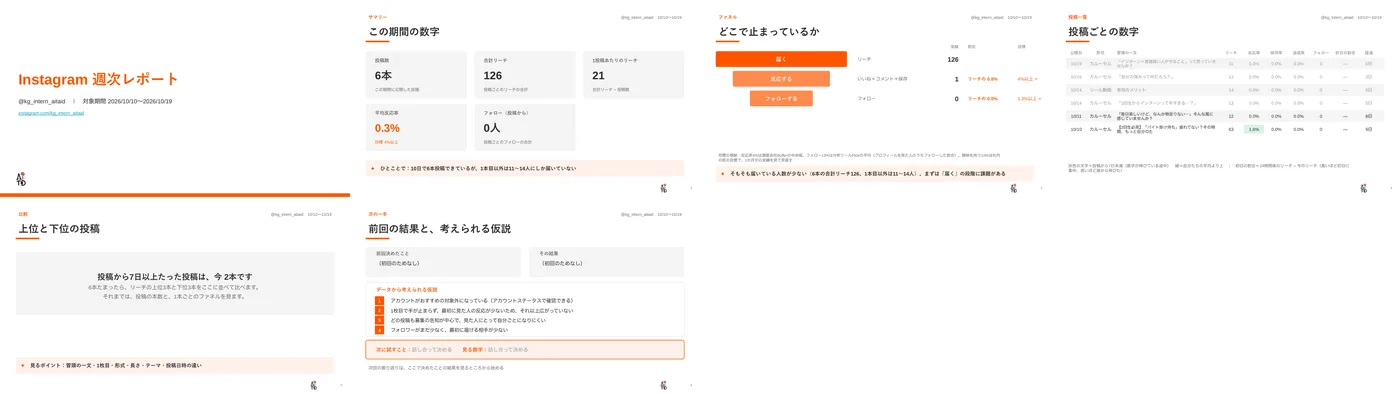Select the 10/16 post row in the table
Screen dimensions: 1400x394
tap(1226, 76)
